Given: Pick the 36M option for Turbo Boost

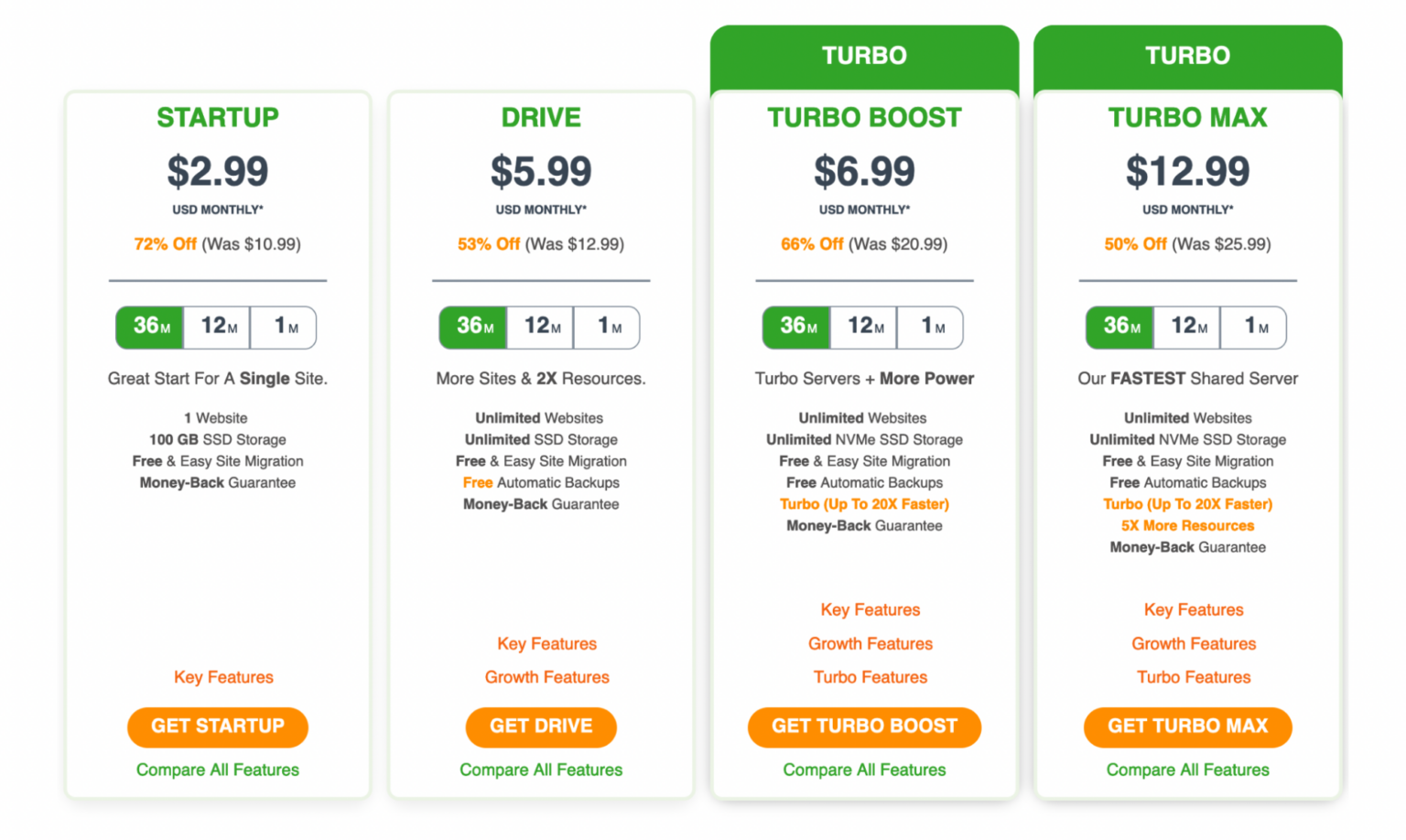Looking at the screenshot, I should point(795,327).
